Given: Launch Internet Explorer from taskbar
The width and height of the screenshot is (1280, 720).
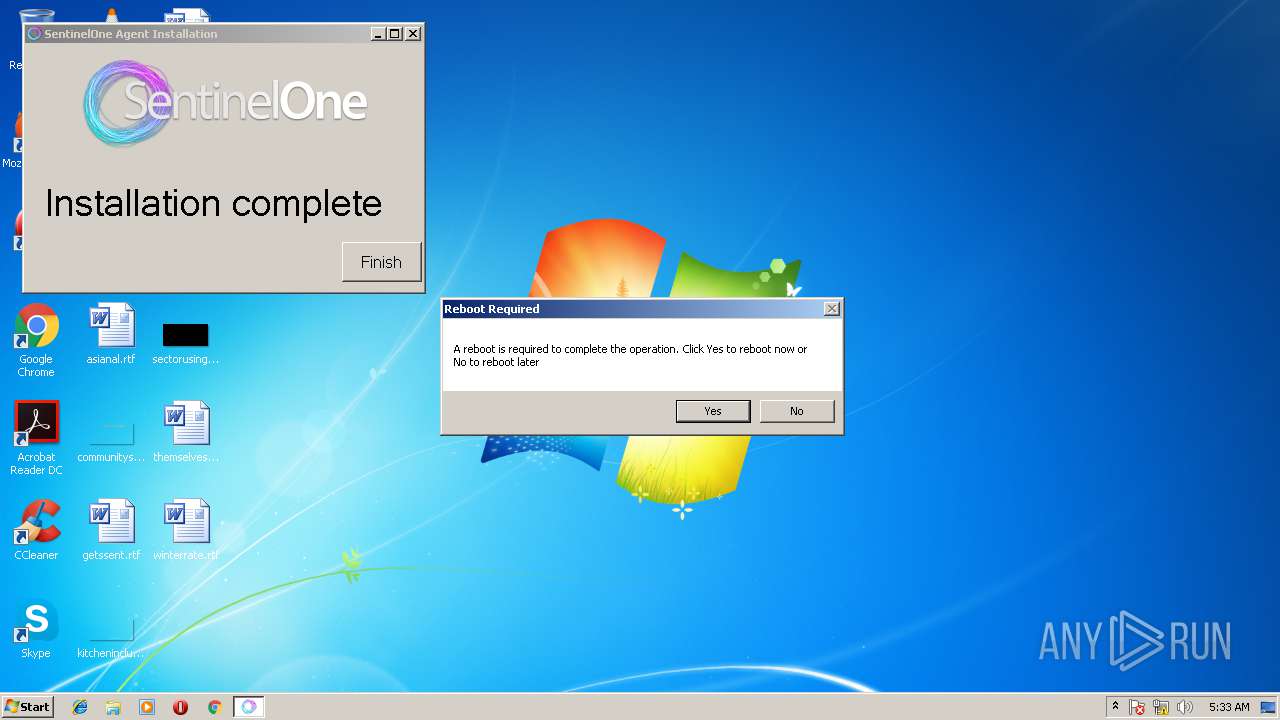Looking at the screenshot, I should 80,707.
